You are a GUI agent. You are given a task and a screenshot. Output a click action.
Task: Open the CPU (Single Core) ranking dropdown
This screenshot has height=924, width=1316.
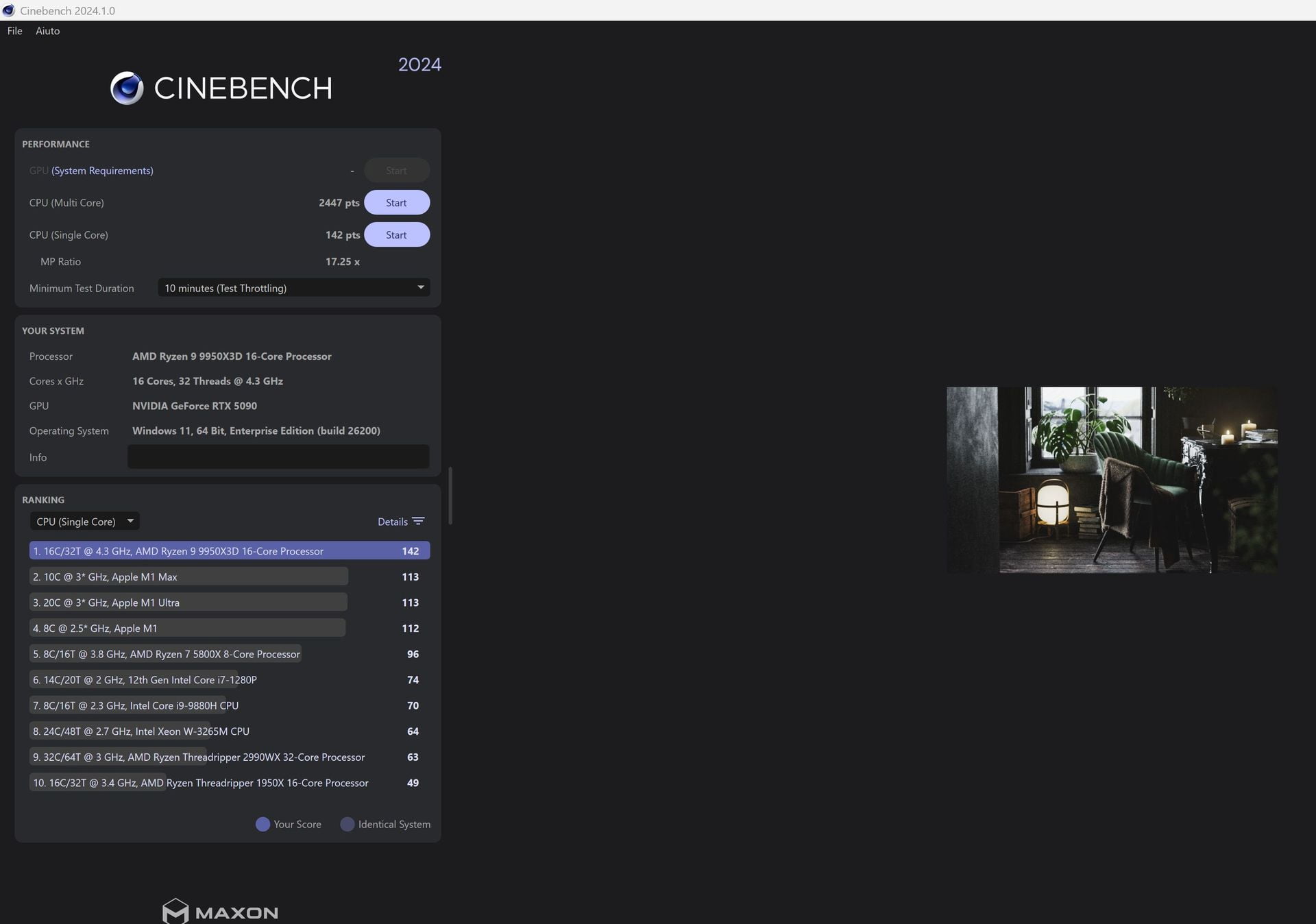click(84, 522)
